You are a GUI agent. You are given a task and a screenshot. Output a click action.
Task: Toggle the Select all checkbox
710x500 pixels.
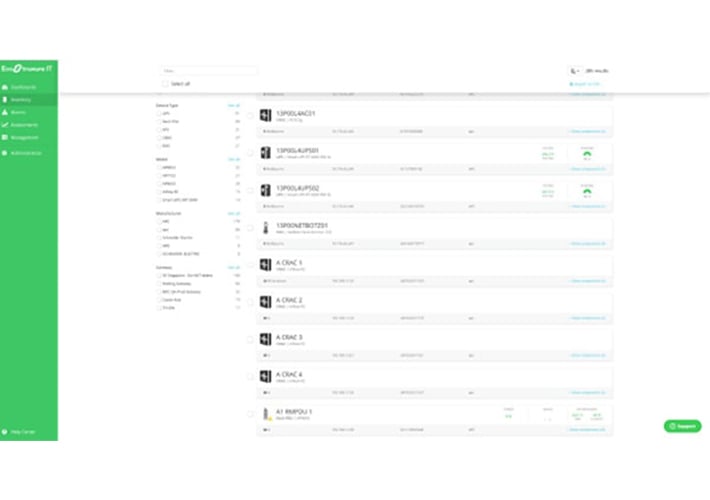165,84
